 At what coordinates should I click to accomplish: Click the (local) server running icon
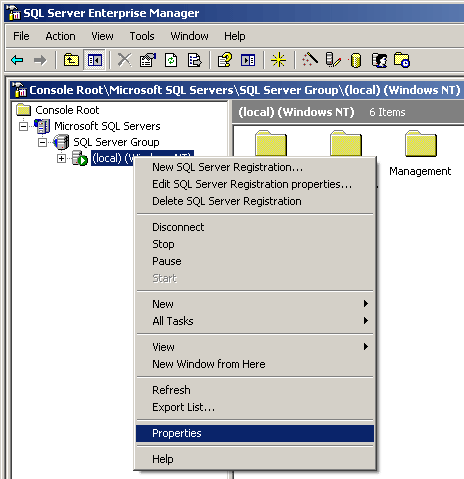point(80,158)
